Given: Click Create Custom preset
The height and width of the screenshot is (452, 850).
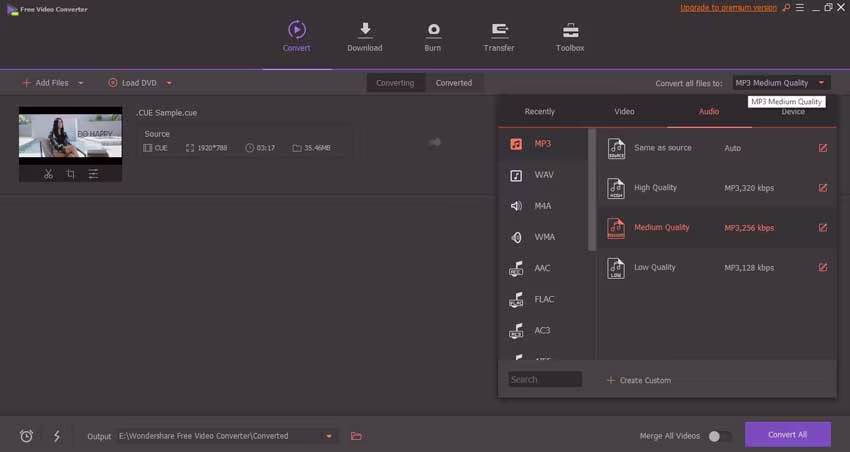Looking at the screenshot, I should [639, 380].
